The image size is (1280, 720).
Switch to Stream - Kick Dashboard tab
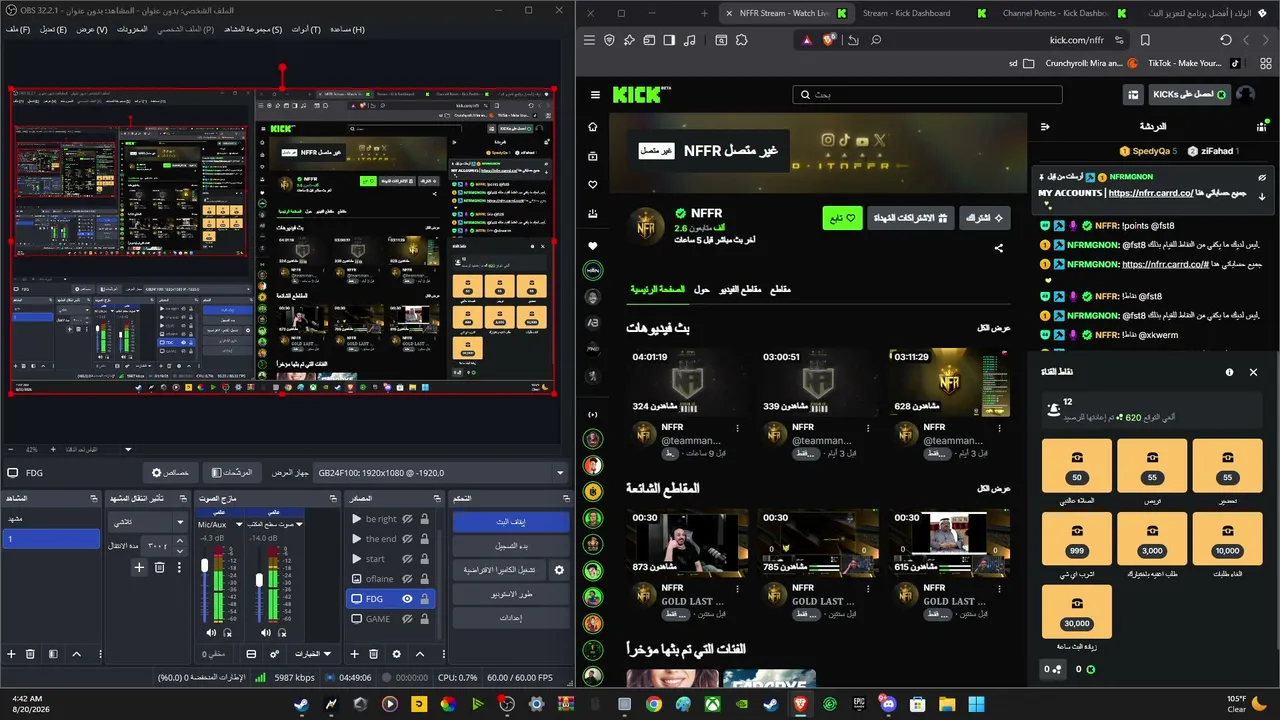[x=906, y=13]
